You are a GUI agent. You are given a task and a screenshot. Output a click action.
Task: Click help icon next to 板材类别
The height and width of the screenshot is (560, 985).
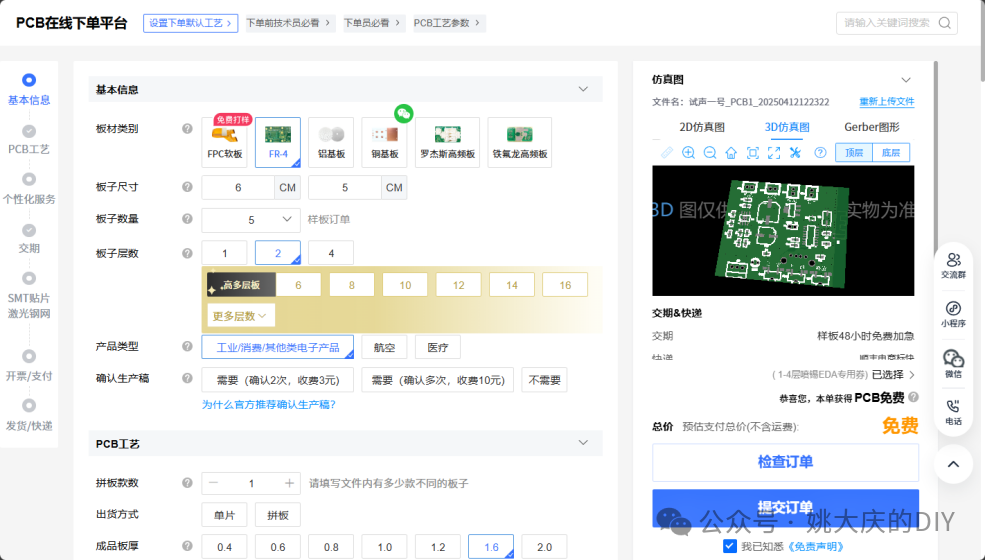coord(187,128)
